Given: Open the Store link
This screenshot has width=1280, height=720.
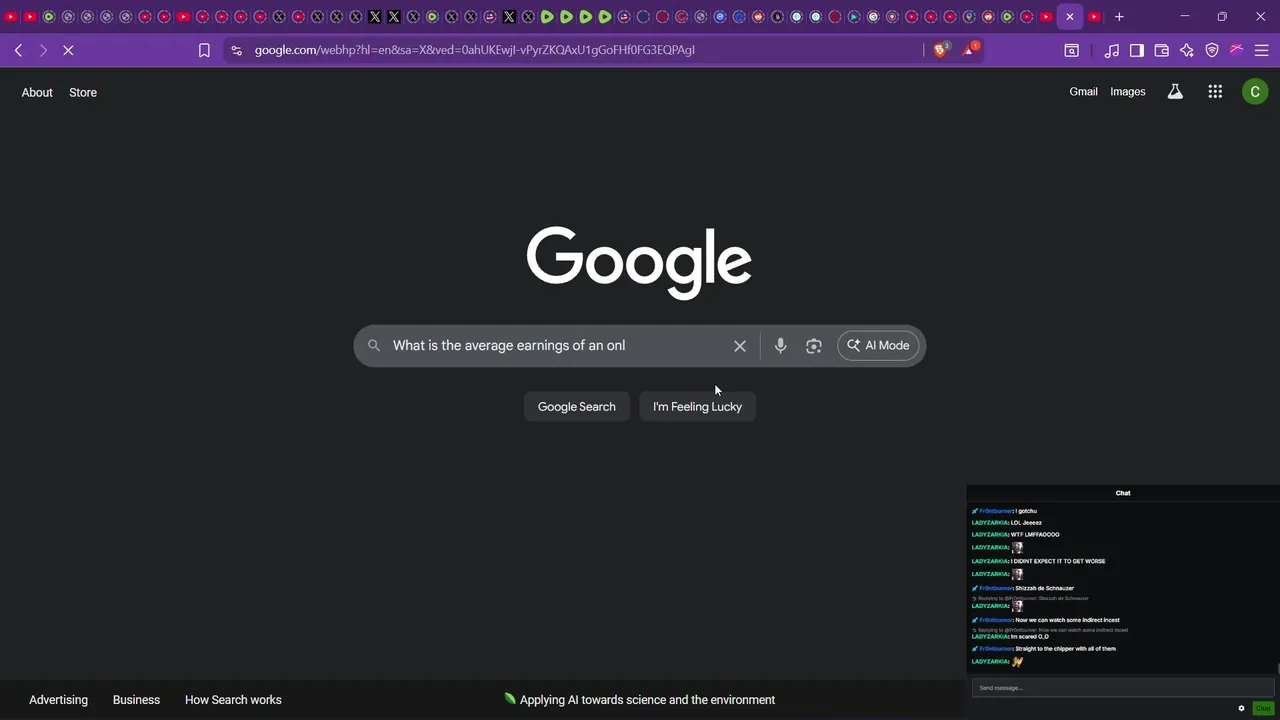Looking at the screenshot, I should [x=83, y=92].
